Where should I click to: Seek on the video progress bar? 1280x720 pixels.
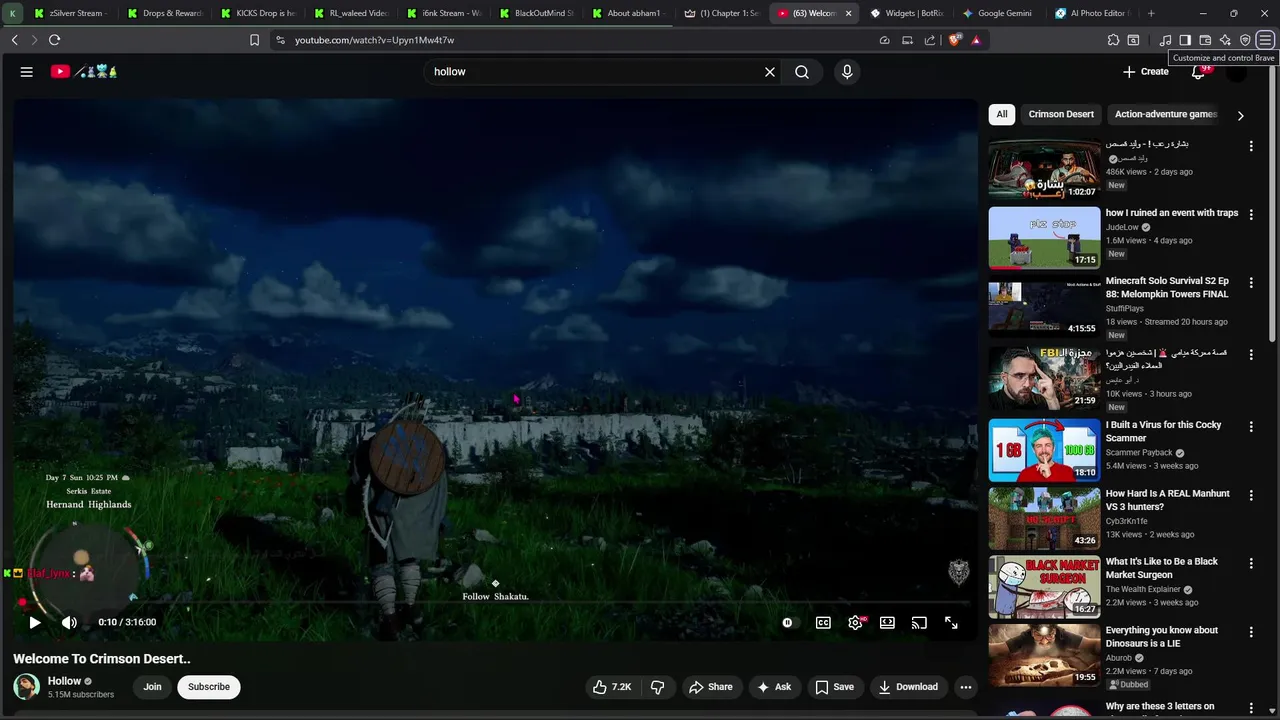(495, 603)
